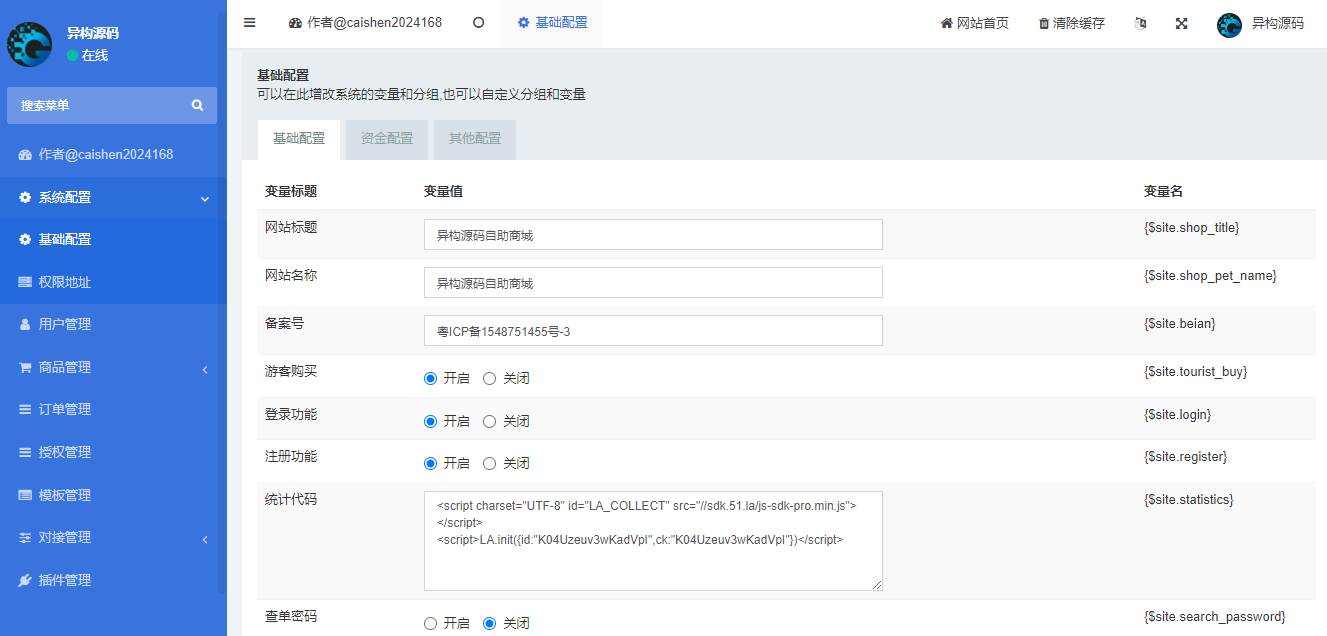Open the 搜索菜单 search icon in sidebar
Viewport: 1327px width, 636px height.
198,105
